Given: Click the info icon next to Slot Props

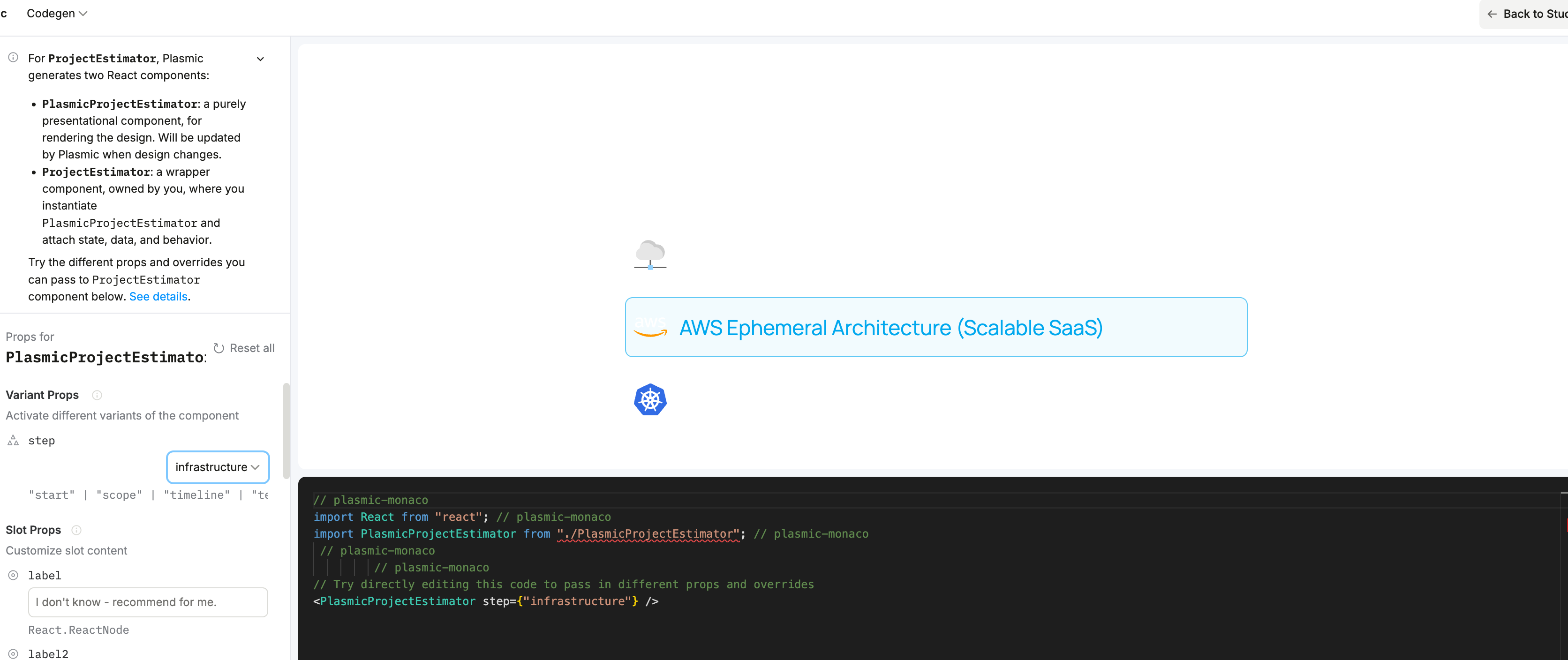Looking at the screenshot, I should (76, 530).
